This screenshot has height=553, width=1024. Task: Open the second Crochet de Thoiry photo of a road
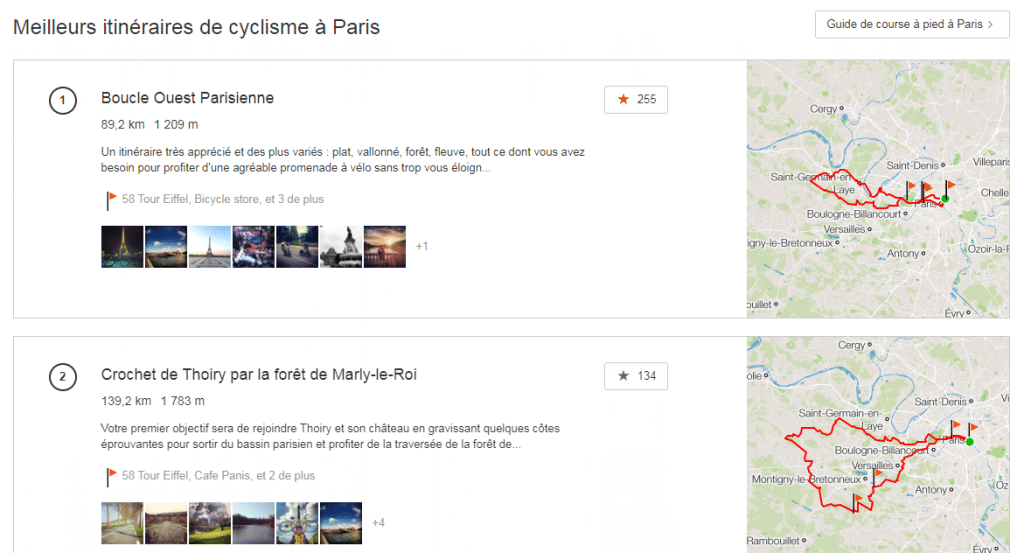tap(166, 523)
